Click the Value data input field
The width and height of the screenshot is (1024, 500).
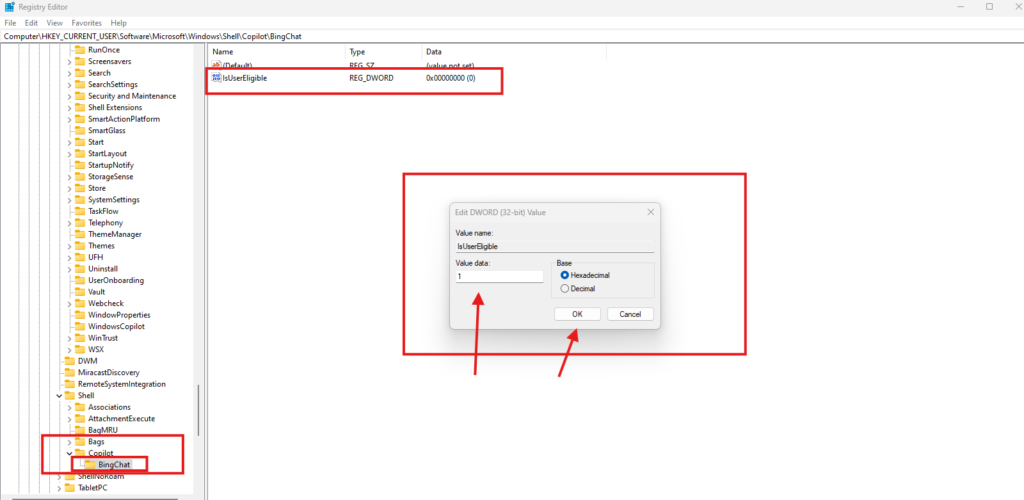click(500, 277)
